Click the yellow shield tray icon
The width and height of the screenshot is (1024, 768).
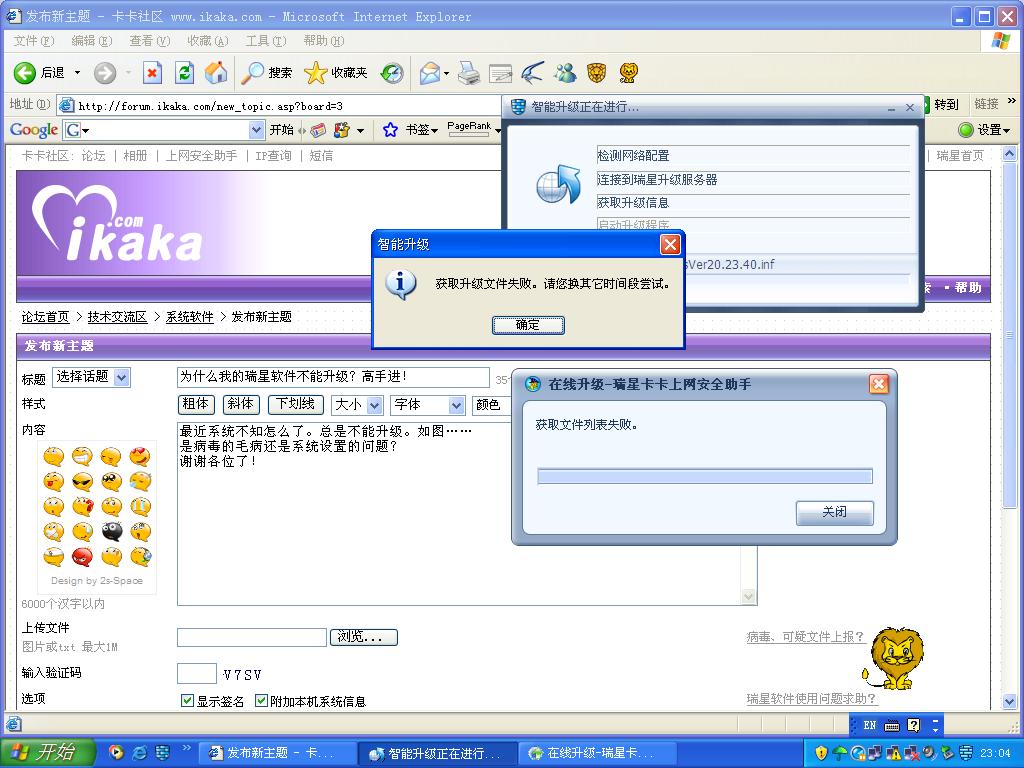(822, 753)
